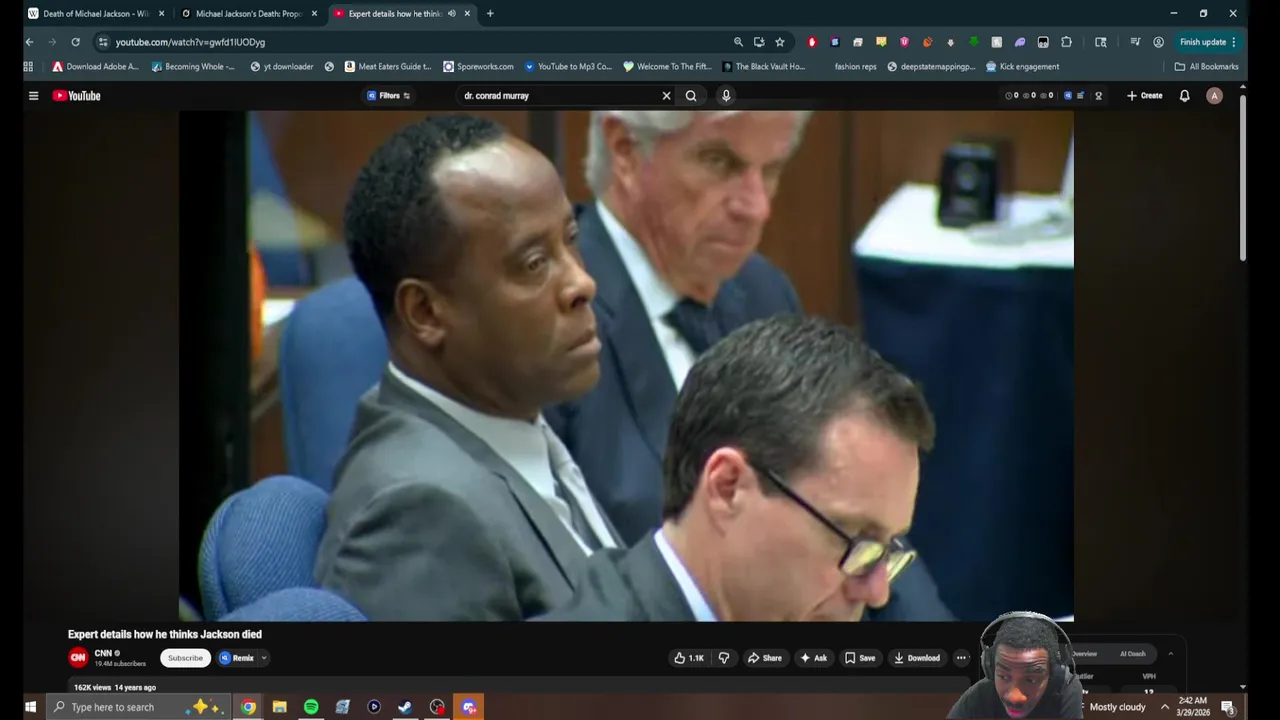
Task: Run search with the magnifier button
Action: (x=691, y=96)
